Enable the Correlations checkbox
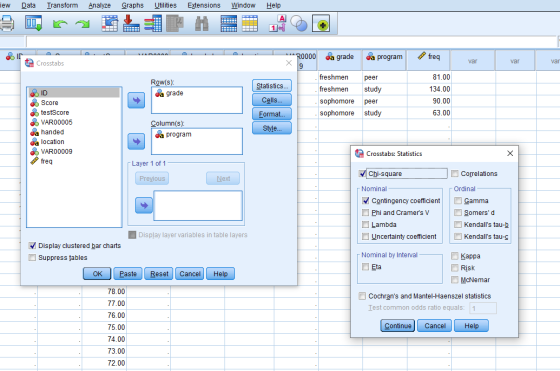 coord(455,174)
